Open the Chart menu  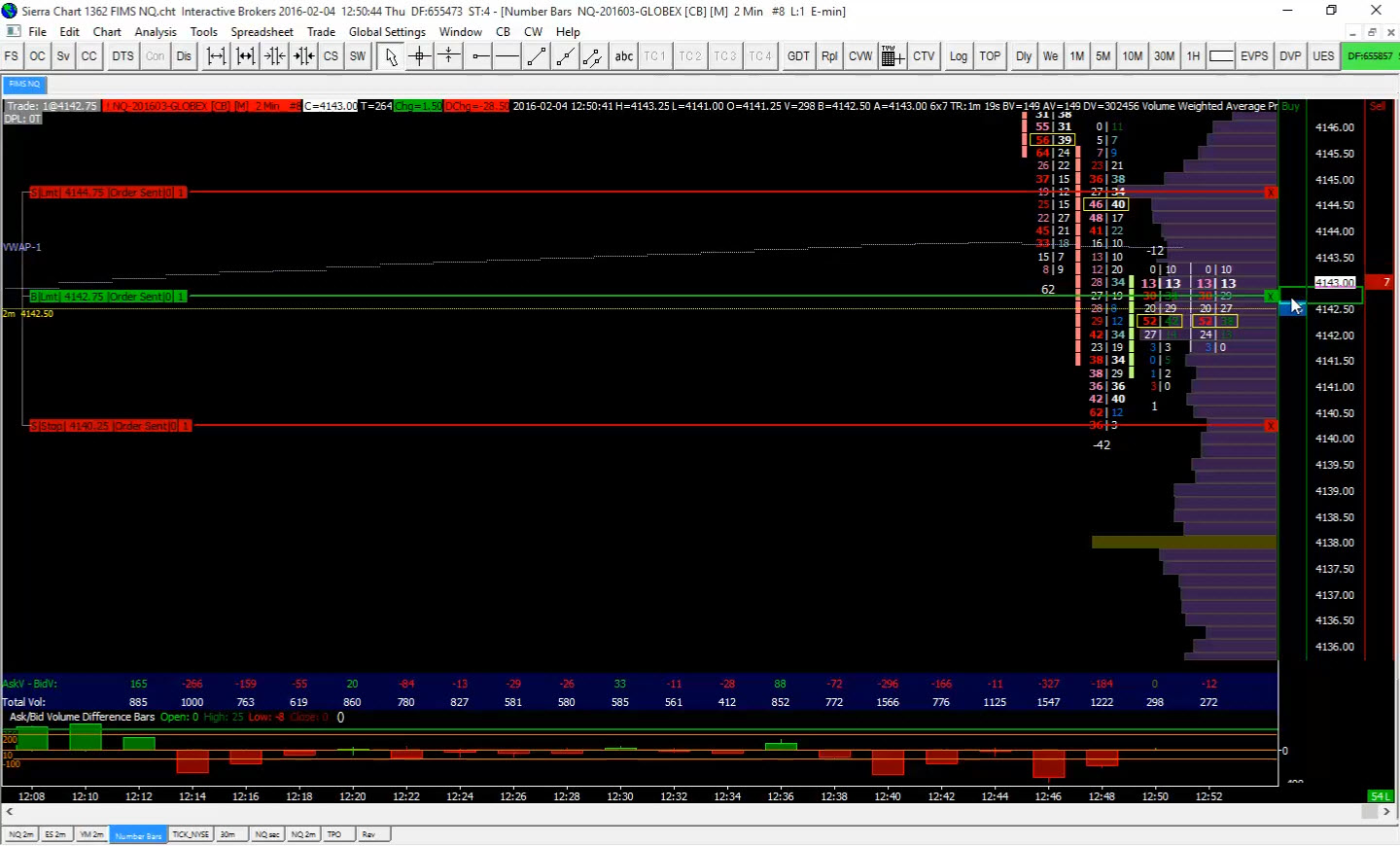click(x=107, y=31)
